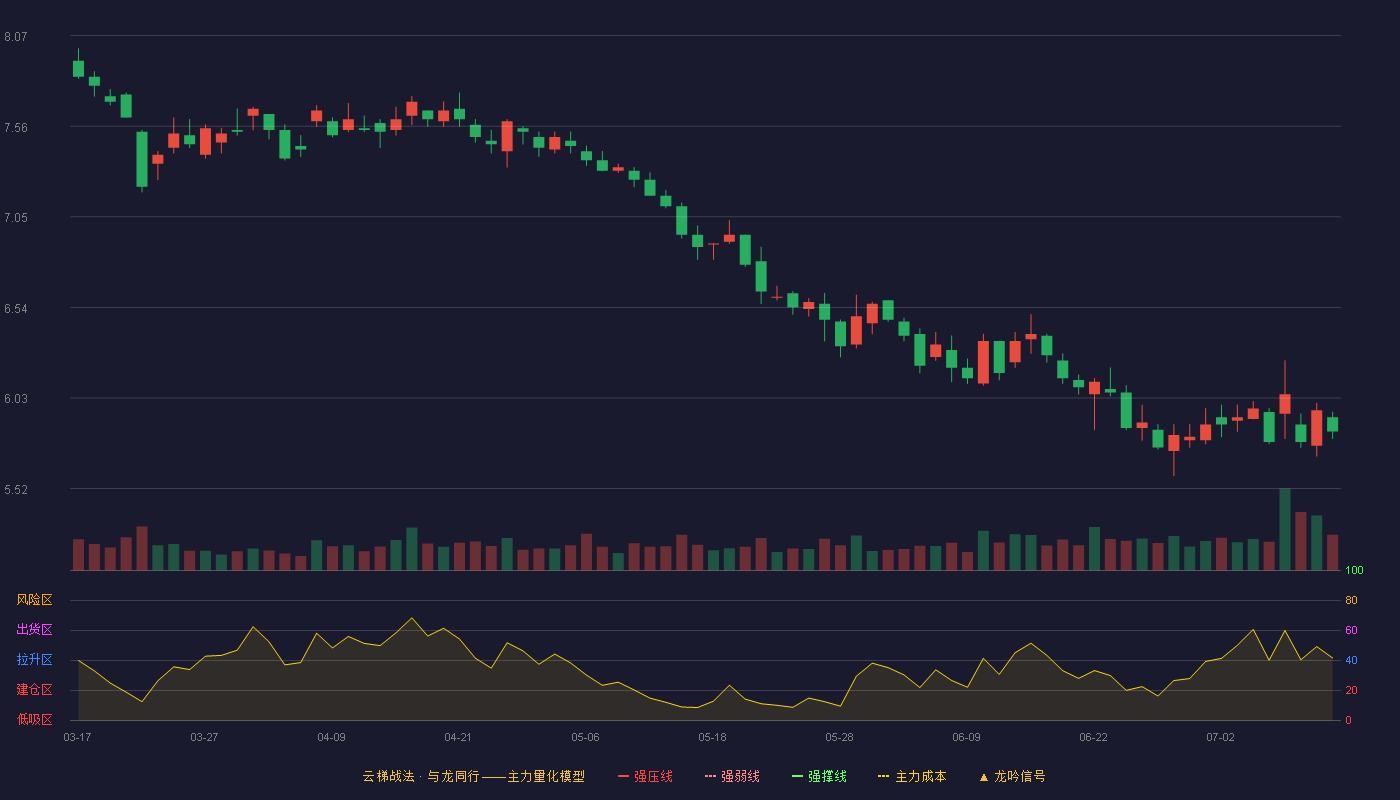Image resolution: width=1400 pixels, height=800 pixels.
Task: Click the 06-22 date label
Action: point(1093,737)
